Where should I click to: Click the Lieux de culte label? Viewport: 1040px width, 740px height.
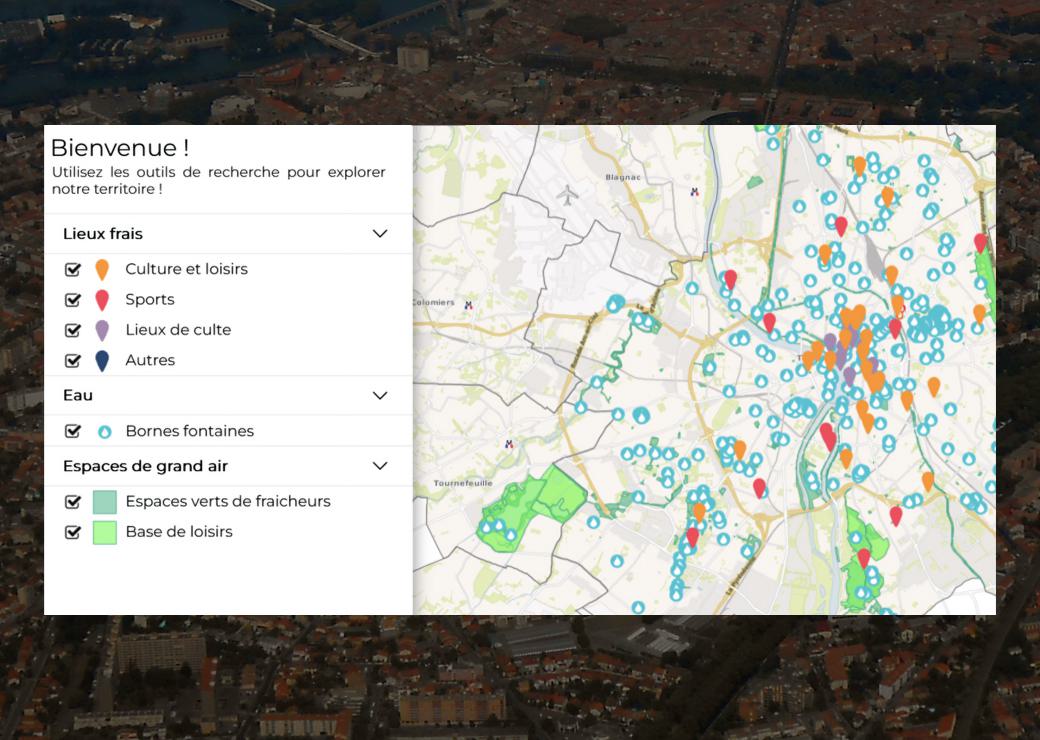tap(178, 330)
